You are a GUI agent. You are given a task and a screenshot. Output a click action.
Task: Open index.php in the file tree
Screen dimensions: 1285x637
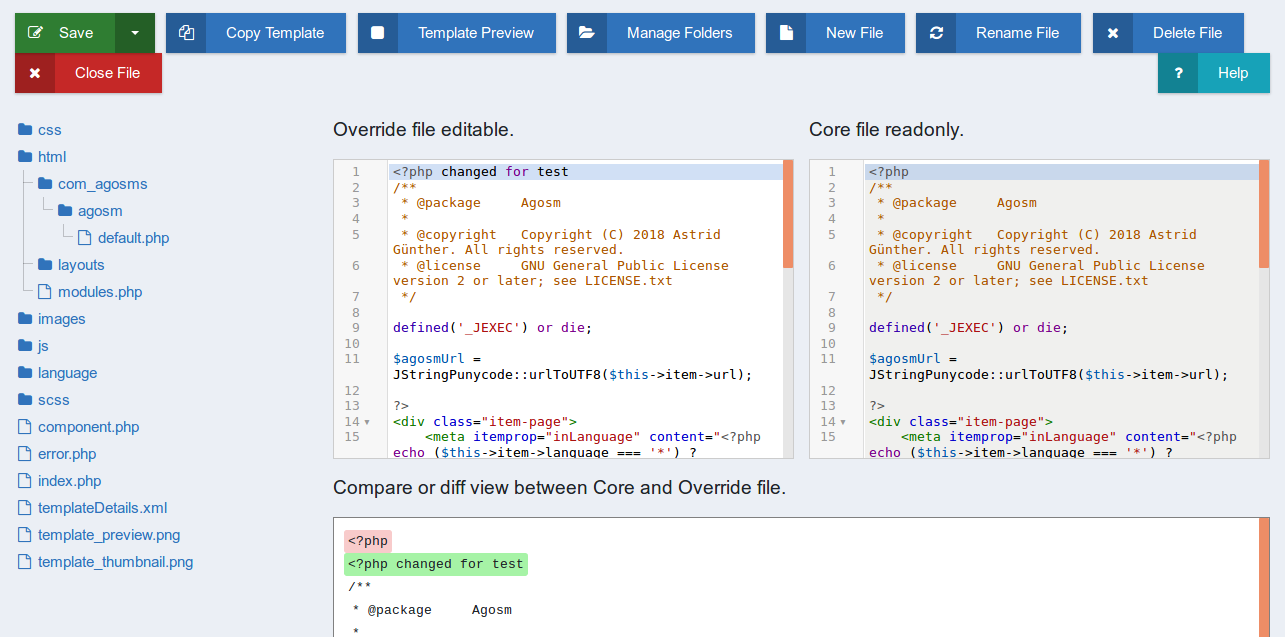pyautogui.click(x=69, y=481)
